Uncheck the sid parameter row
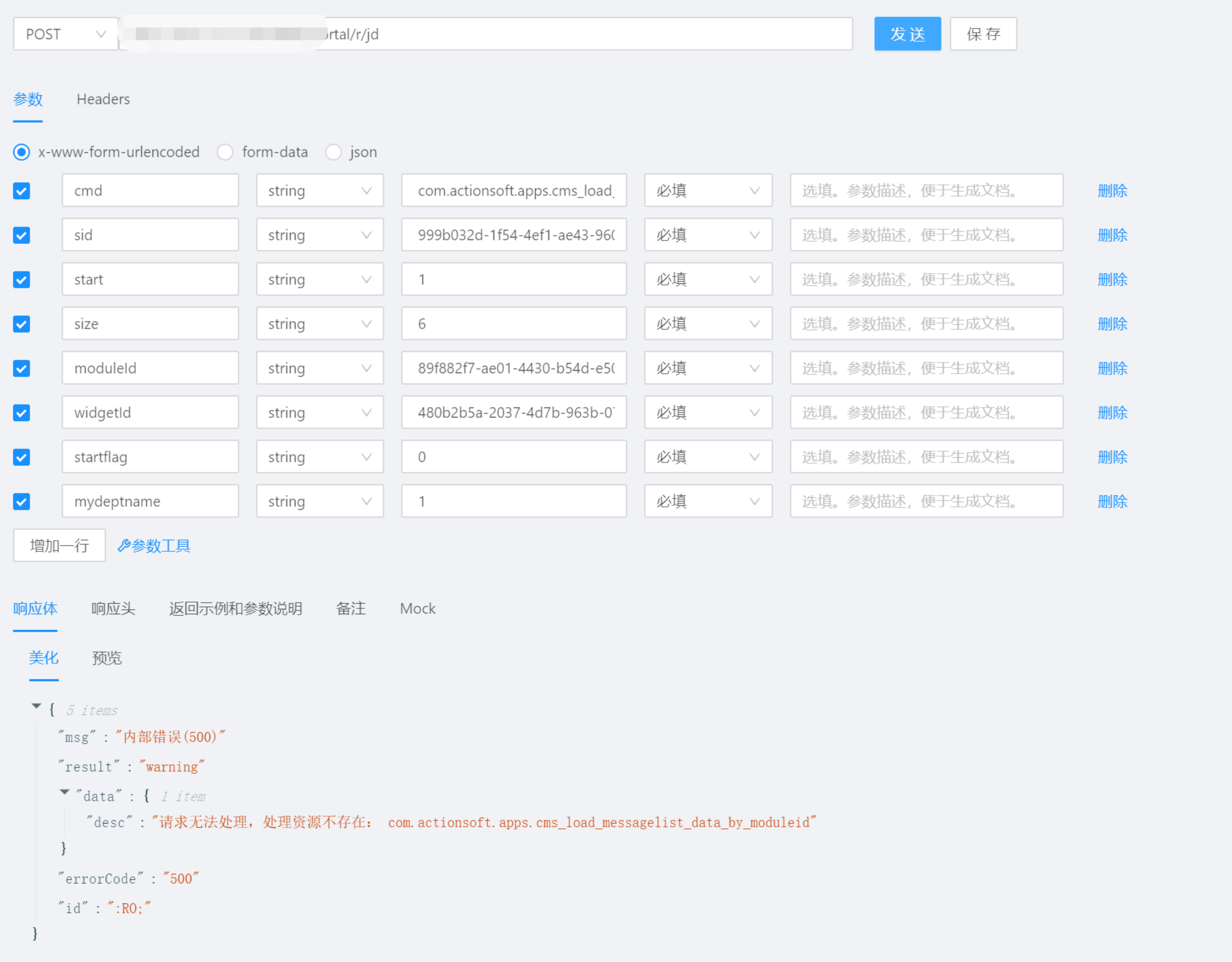This screenshot has width=1232, height=962. click(x=21, y=235)
